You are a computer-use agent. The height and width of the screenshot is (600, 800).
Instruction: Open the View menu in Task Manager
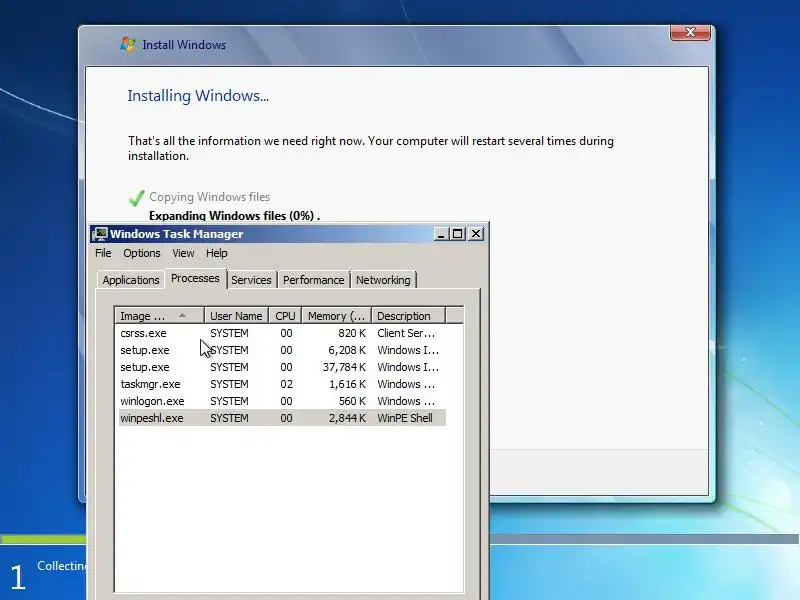click(183, 253)
